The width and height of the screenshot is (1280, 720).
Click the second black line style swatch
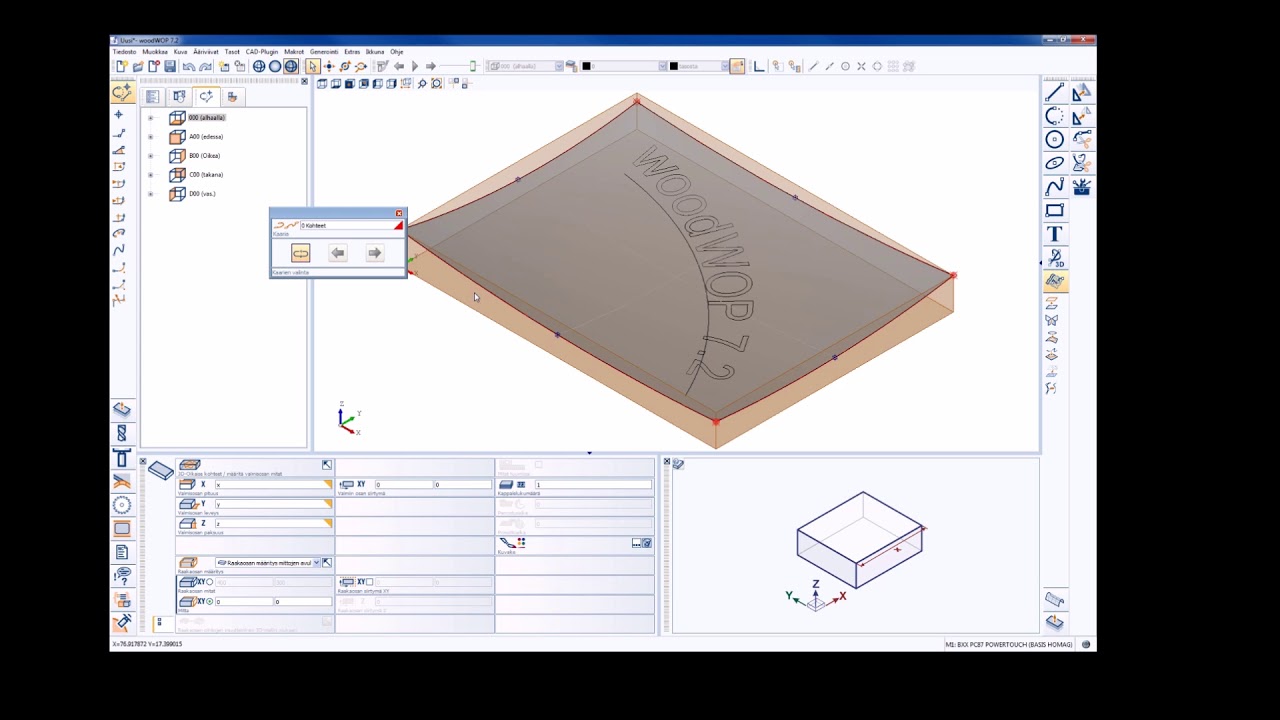673,66
